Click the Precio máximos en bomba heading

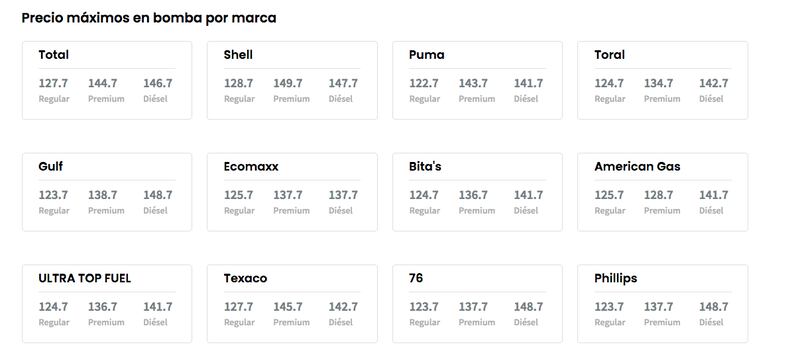(x=149, y=18)
